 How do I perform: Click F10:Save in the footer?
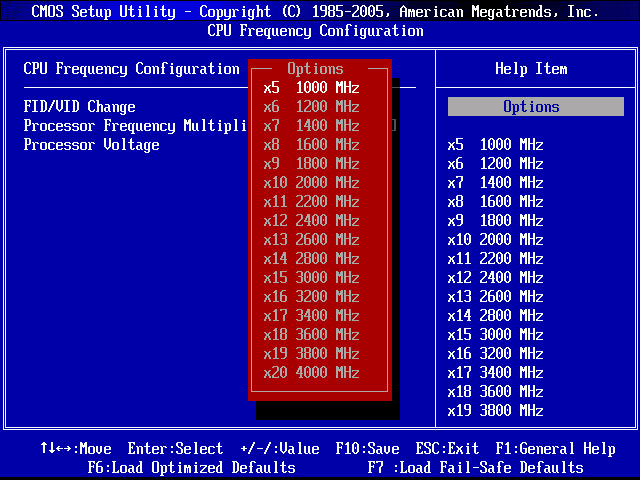point(367,449)
